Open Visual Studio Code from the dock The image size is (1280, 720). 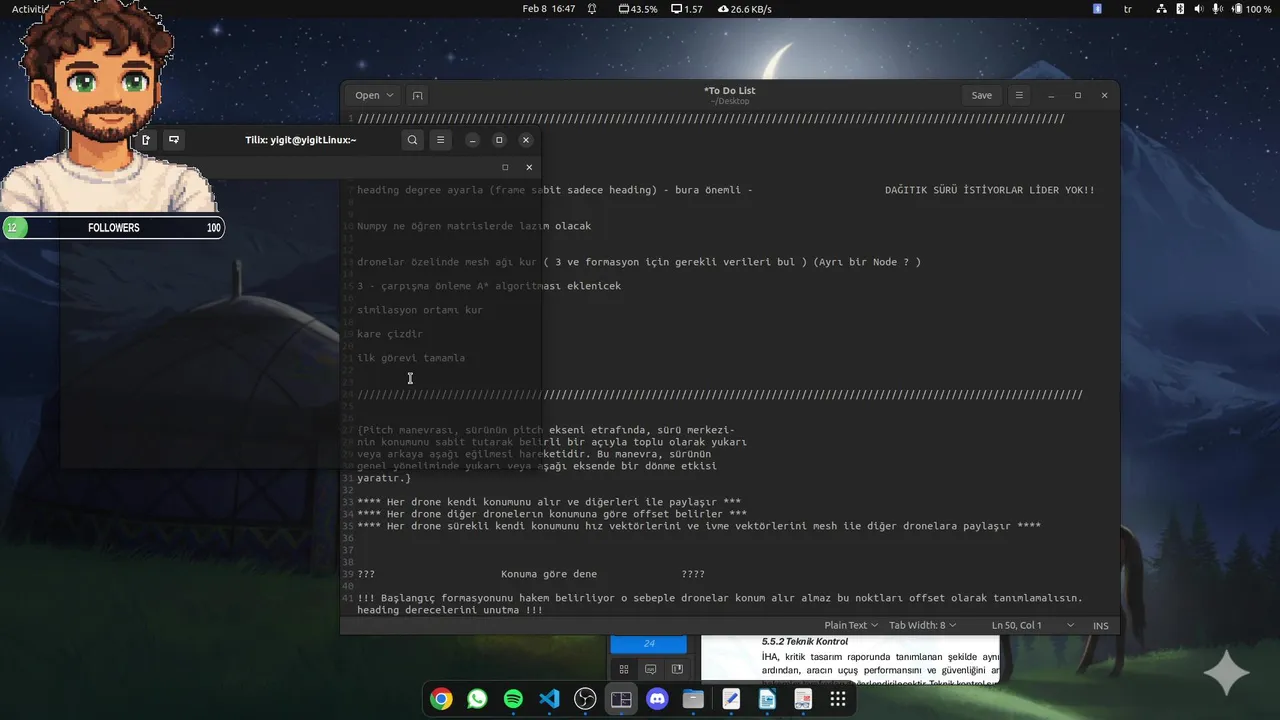(549, 699)
